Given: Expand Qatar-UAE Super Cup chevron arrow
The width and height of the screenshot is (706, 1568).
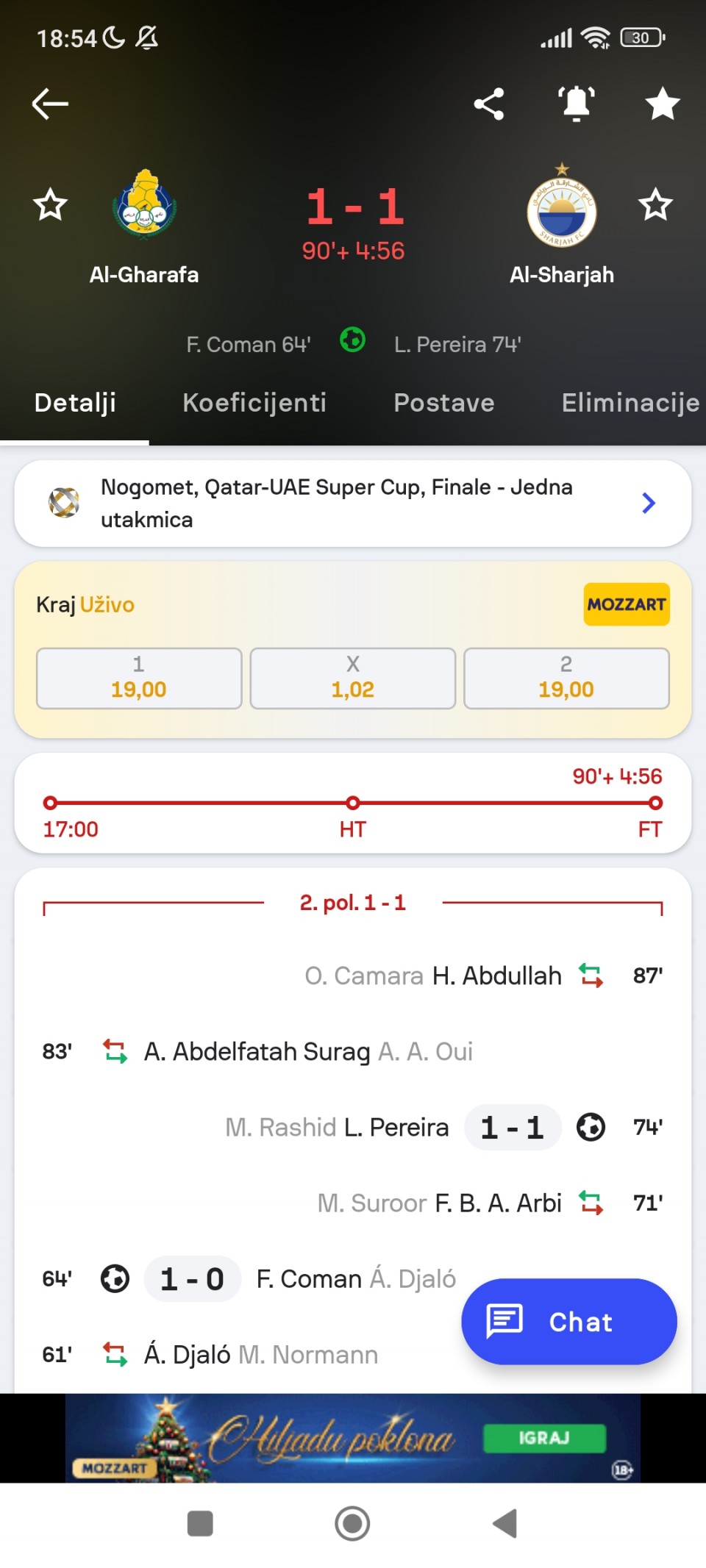Looking at the screenshot, I should pyautogui.click(x=648, y=504).
